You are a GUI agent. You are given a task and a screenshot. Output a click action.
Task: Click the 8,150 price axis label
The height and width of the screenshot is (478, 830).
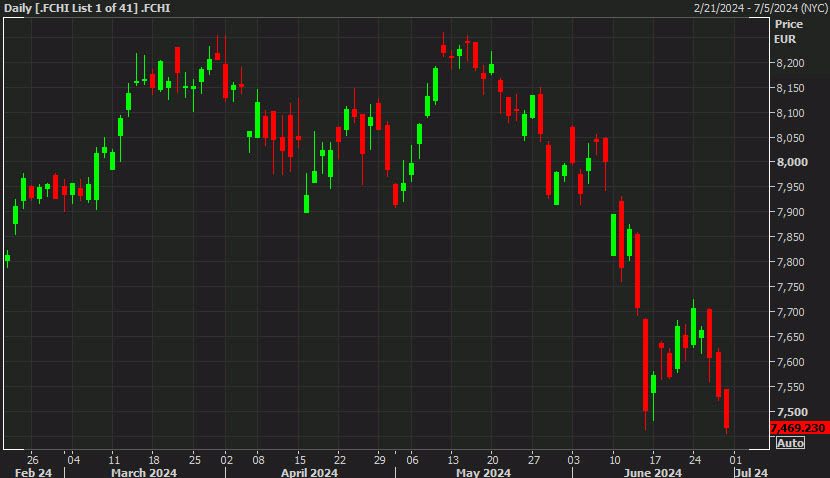790,88
